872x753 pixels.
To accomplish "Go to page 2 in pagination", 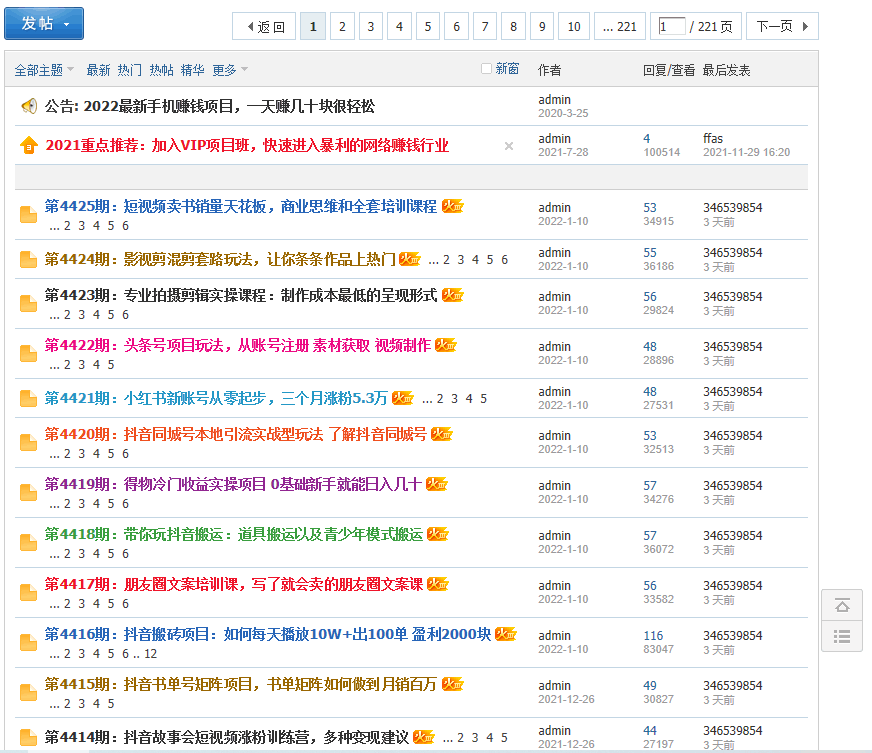I will tap(342, 26).
